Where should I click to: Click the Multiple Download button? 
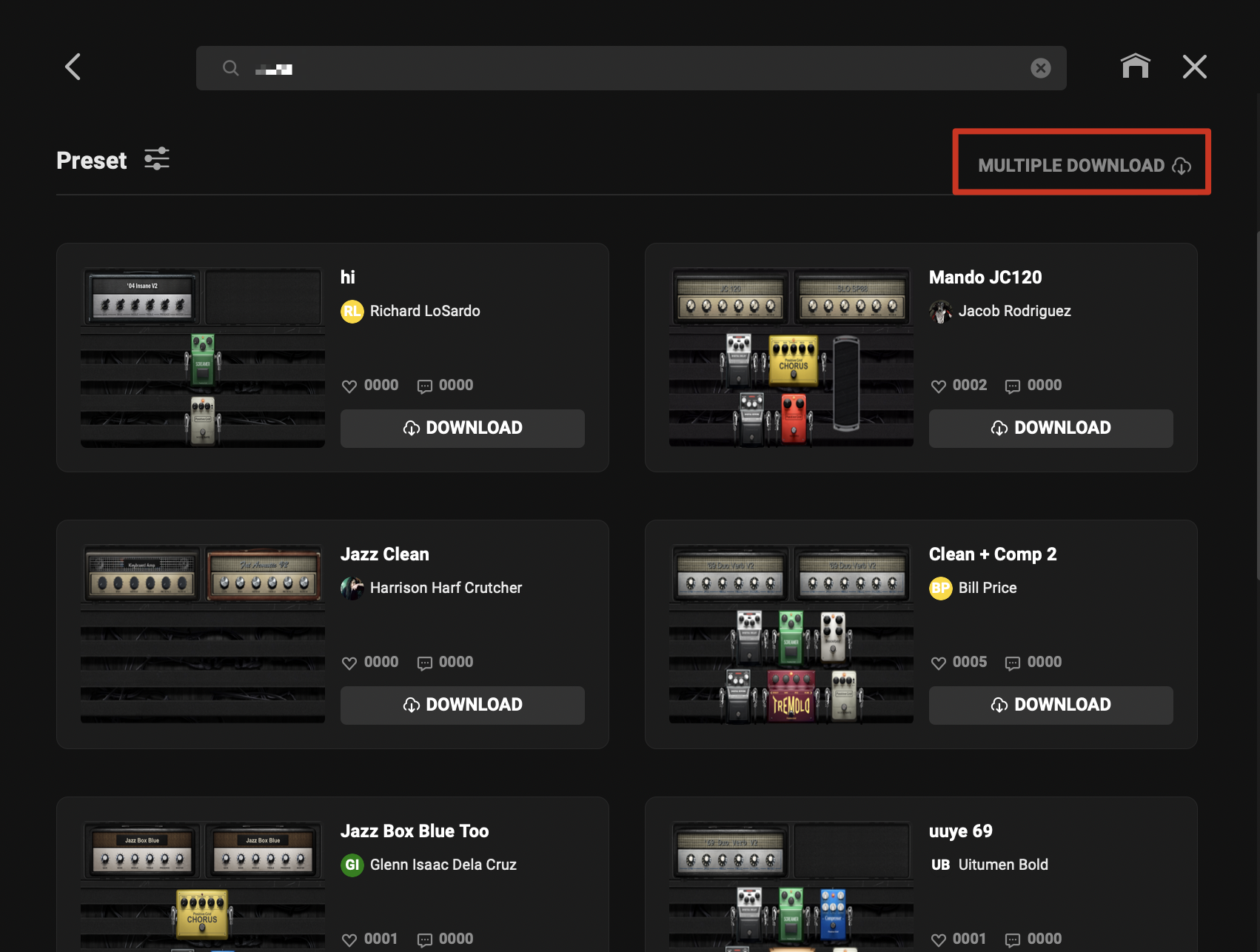[x=1085, y=165]
